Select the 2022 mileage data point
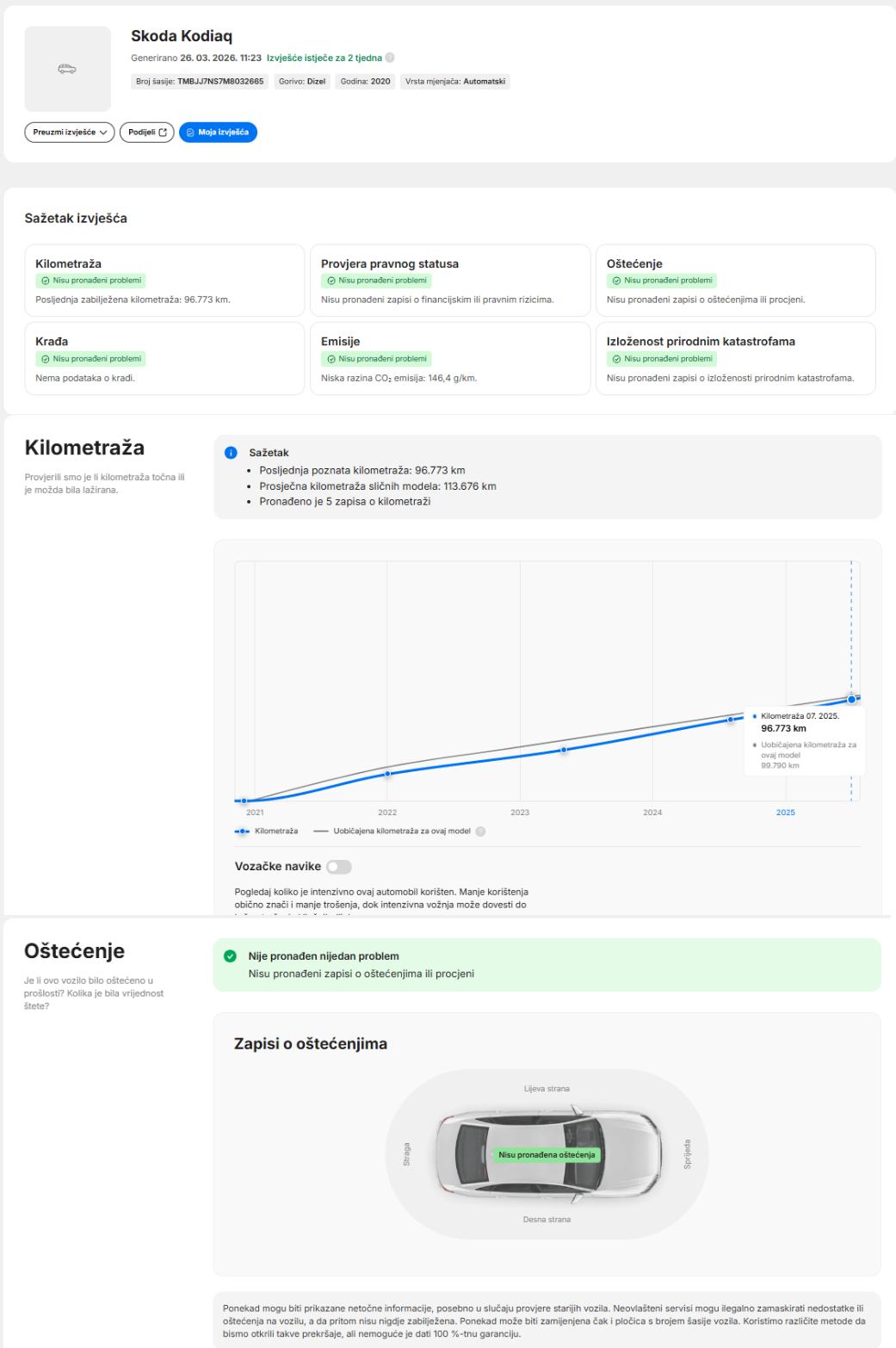896x1348 pixels. [387, 774]
